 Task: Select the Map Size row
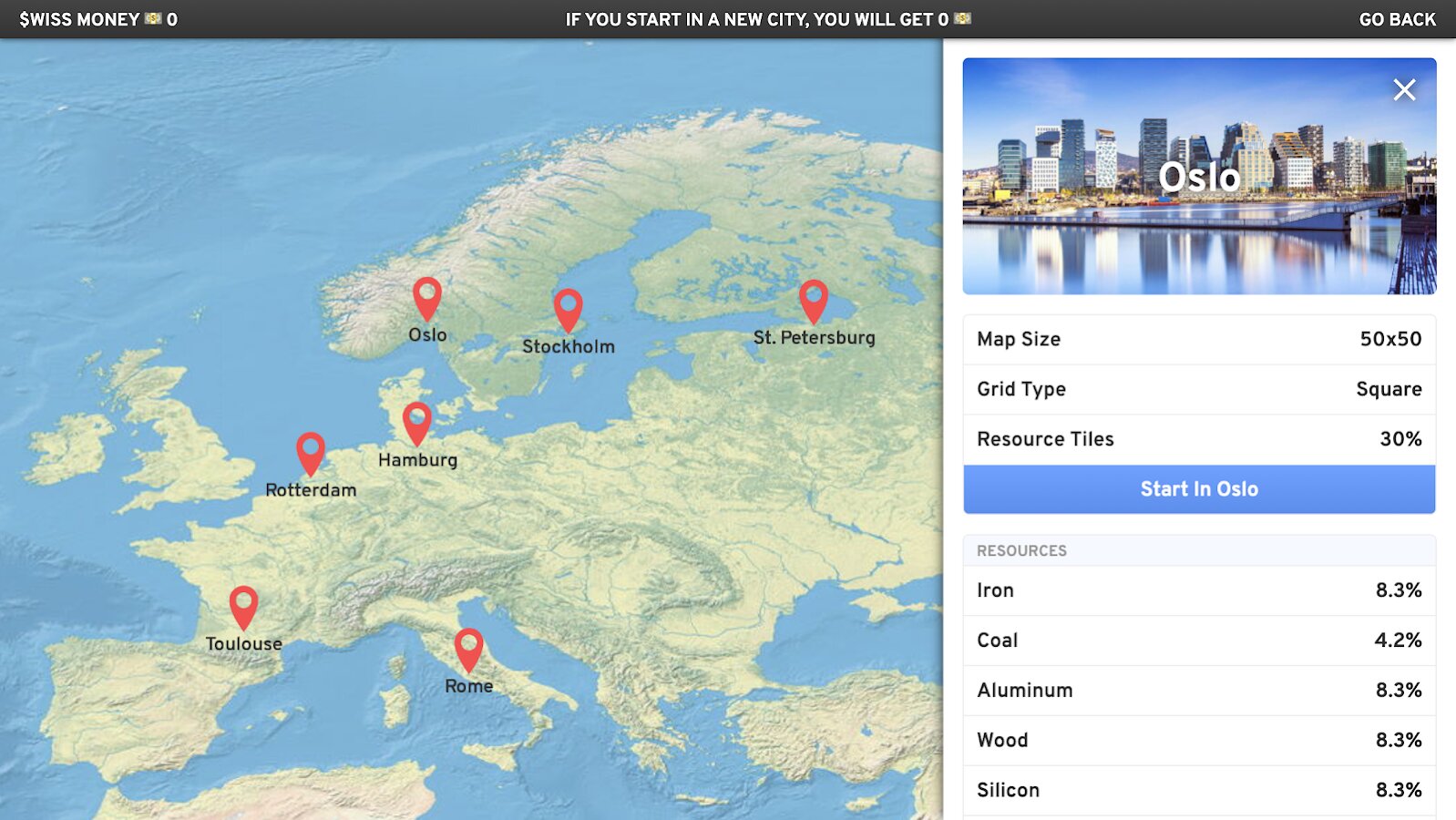click(x=1199, y=339)
